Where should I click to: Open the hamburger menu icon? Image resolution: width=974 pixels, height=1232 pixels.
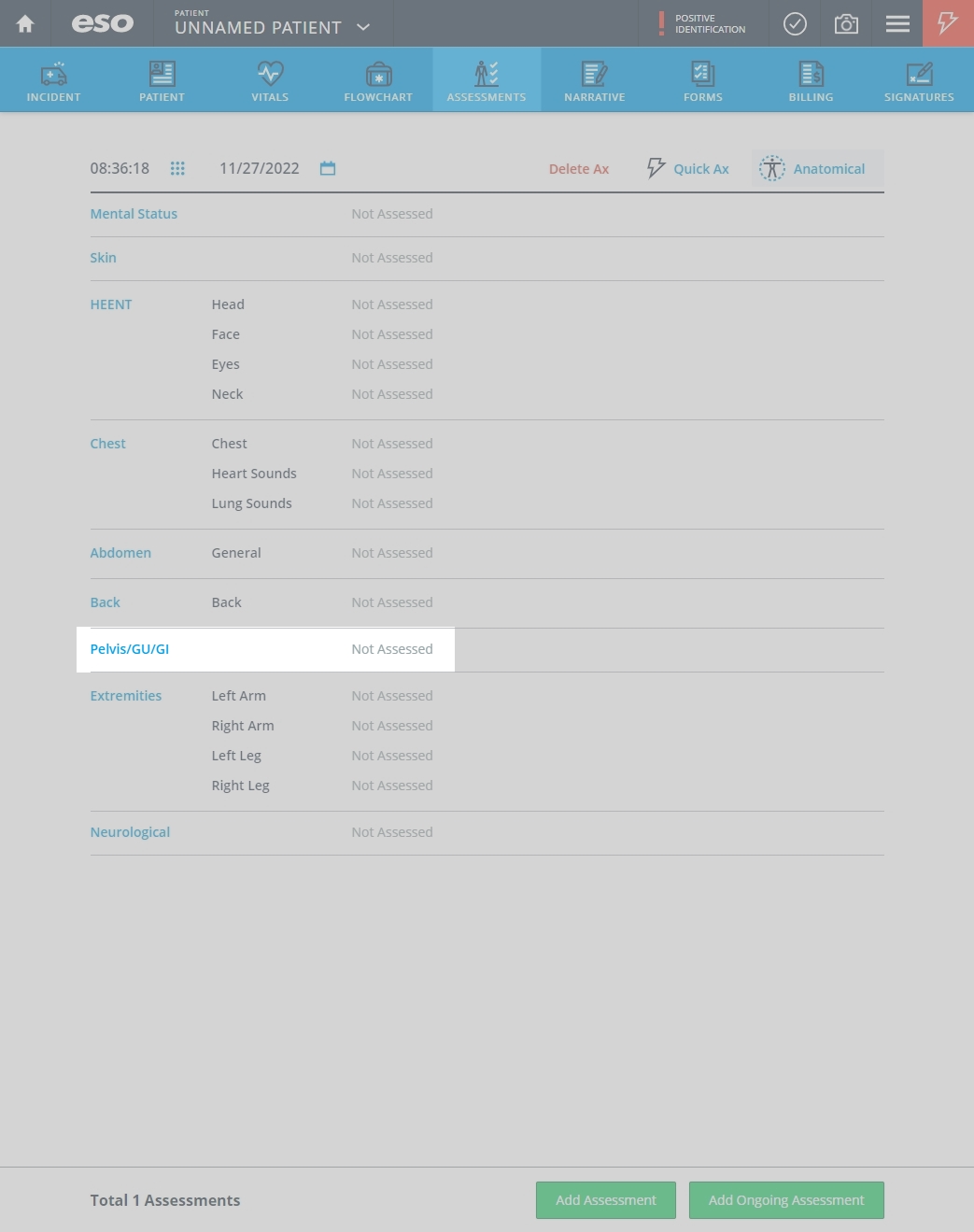[x=897, y=23]
